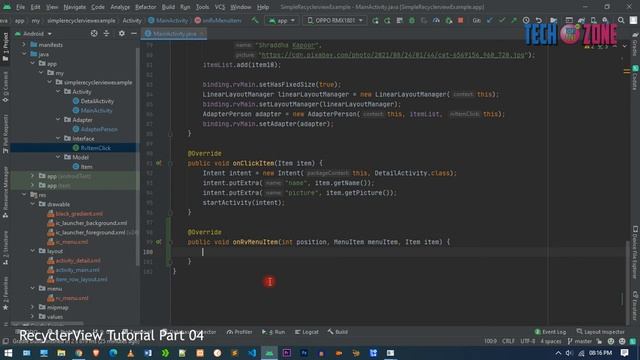Click the Make Project hammer icon
The height and width of the screenshot is (360, 640).
(x=255, y=20)
